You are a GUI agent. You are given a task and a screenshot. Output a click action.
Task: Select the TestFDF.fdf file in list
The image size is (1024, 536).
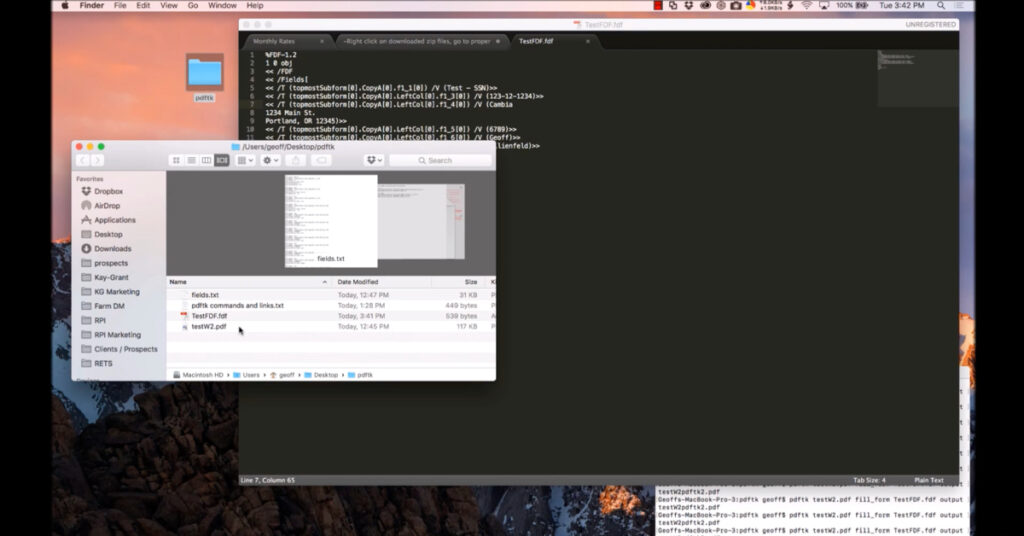[209, 316]
